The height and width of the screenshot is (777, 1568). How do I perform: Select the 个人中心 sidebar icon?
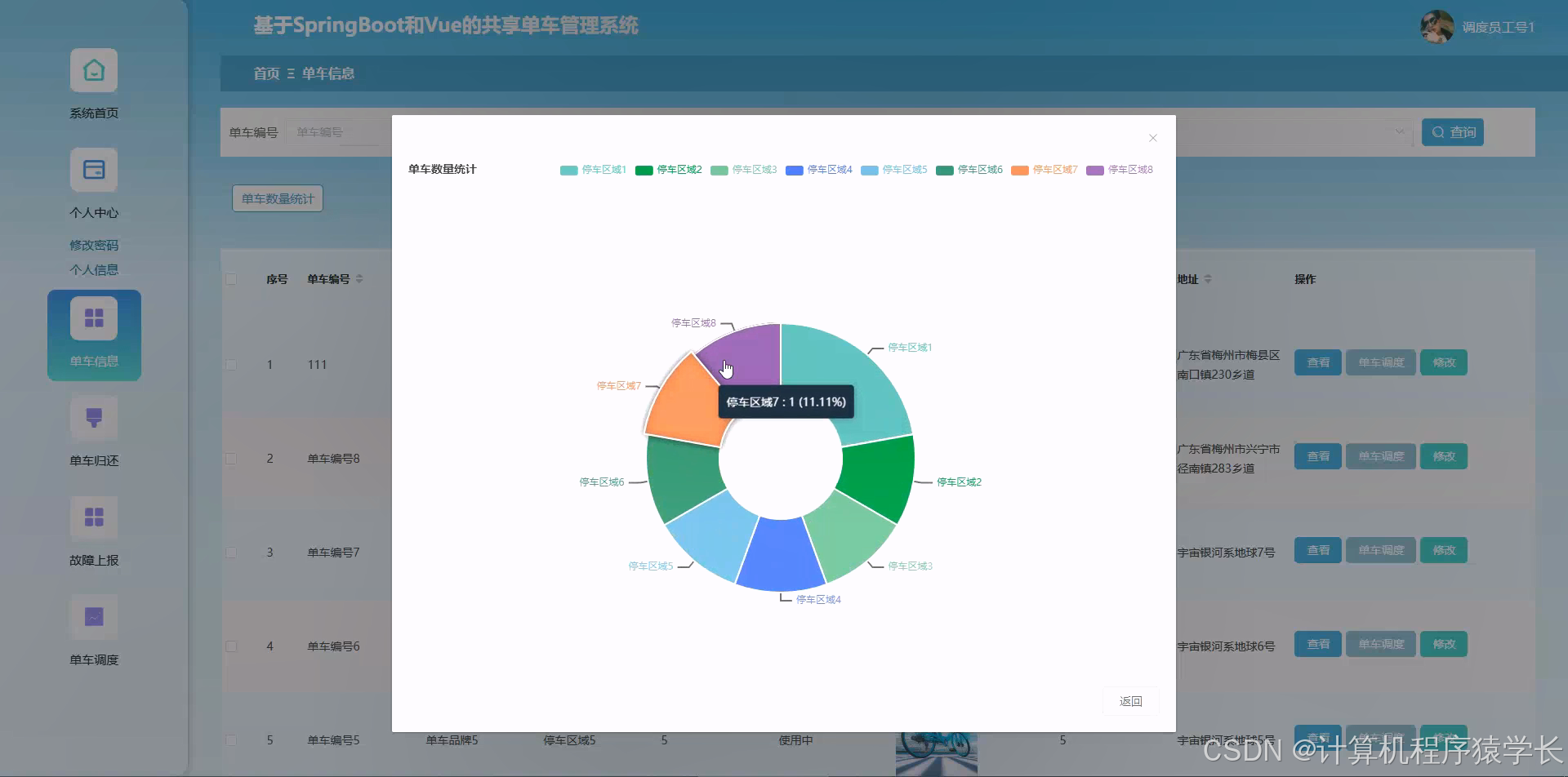(x=93, y=170)
